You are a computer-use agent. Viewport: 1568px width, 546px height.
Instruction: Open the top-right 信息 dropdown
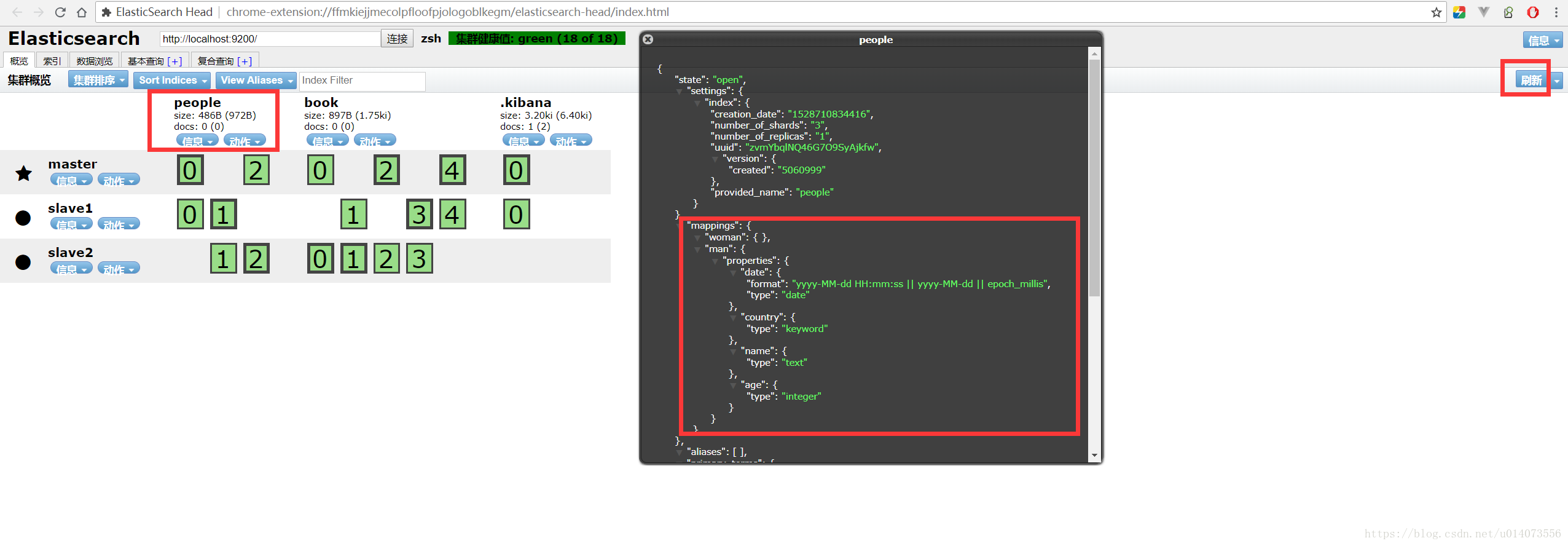[1543, 40]
